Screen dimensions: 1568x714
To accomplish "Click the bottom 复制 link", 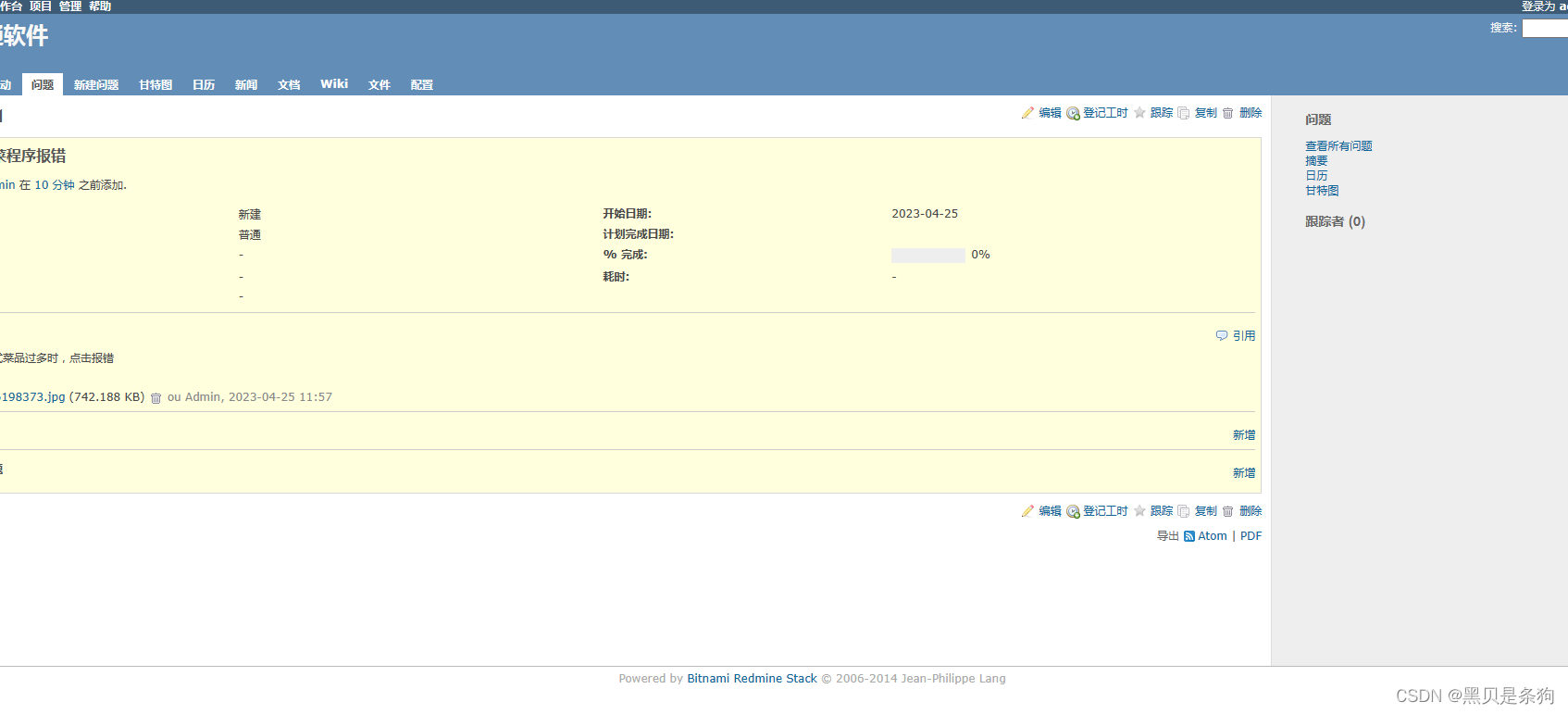I will click(1206, 511).
